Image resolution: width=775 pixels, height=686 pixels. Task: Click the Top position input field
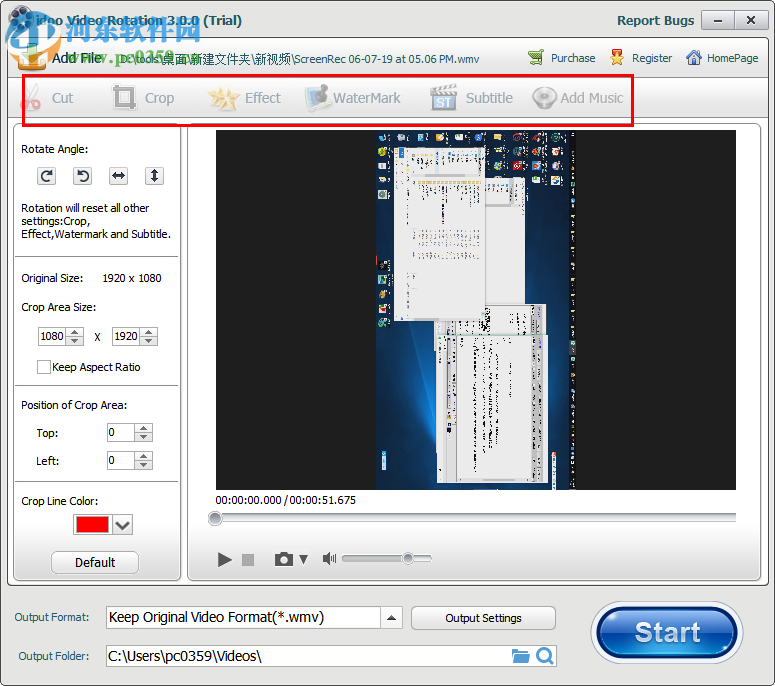[x=121, y=432]
